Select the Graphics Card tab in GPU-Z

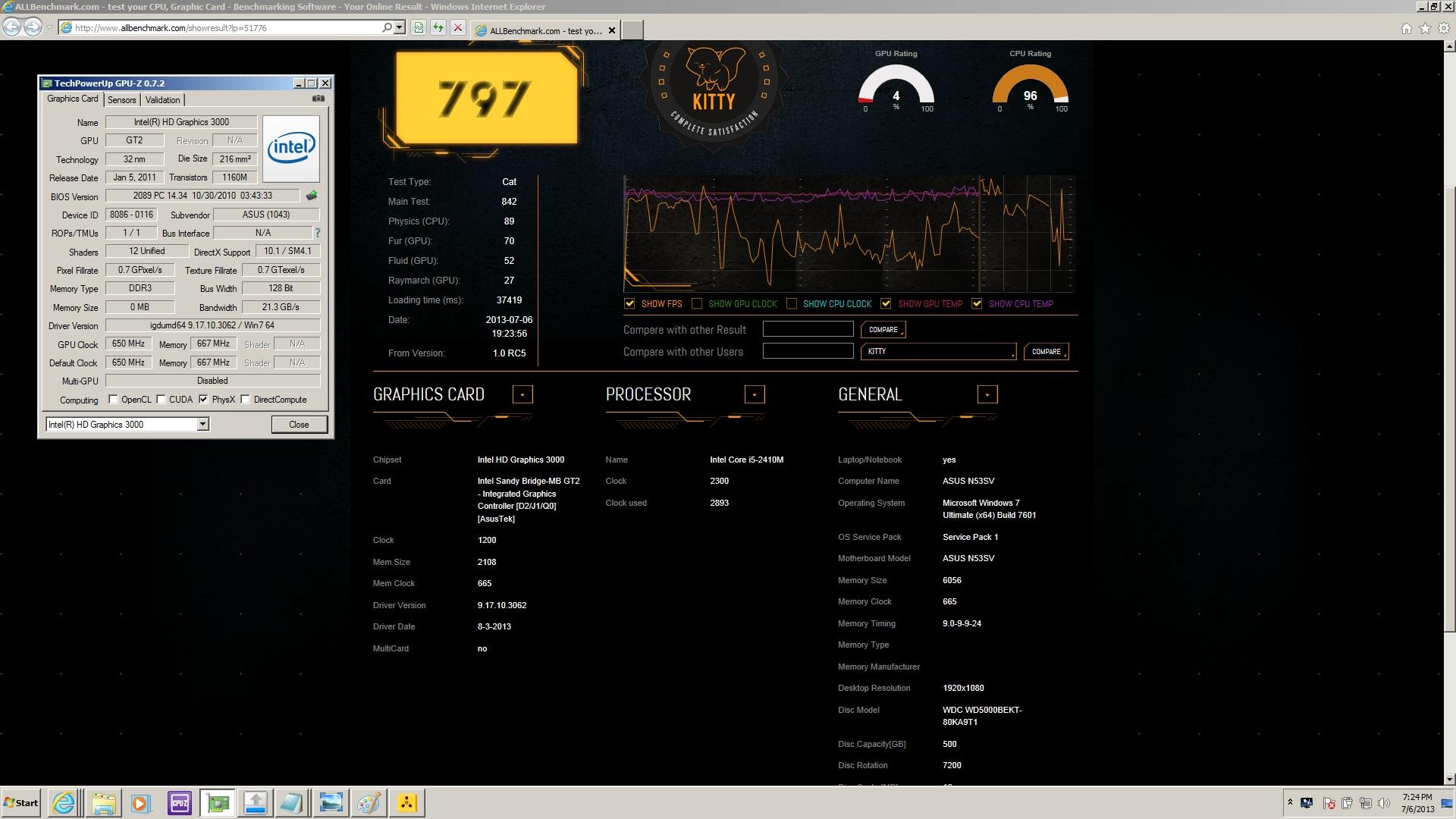coord(72,99)
